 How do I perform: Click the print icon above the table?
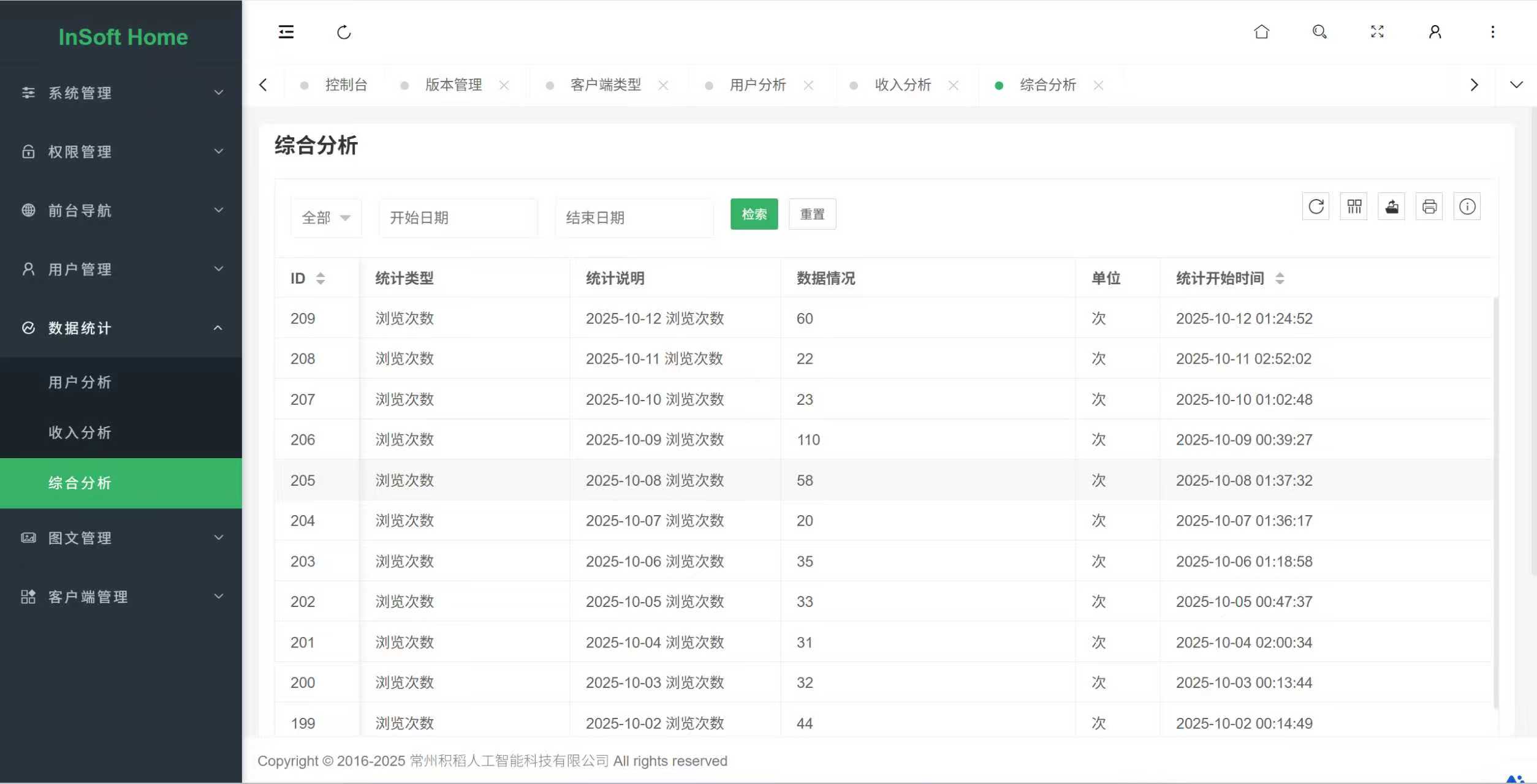click(1429, 206)
